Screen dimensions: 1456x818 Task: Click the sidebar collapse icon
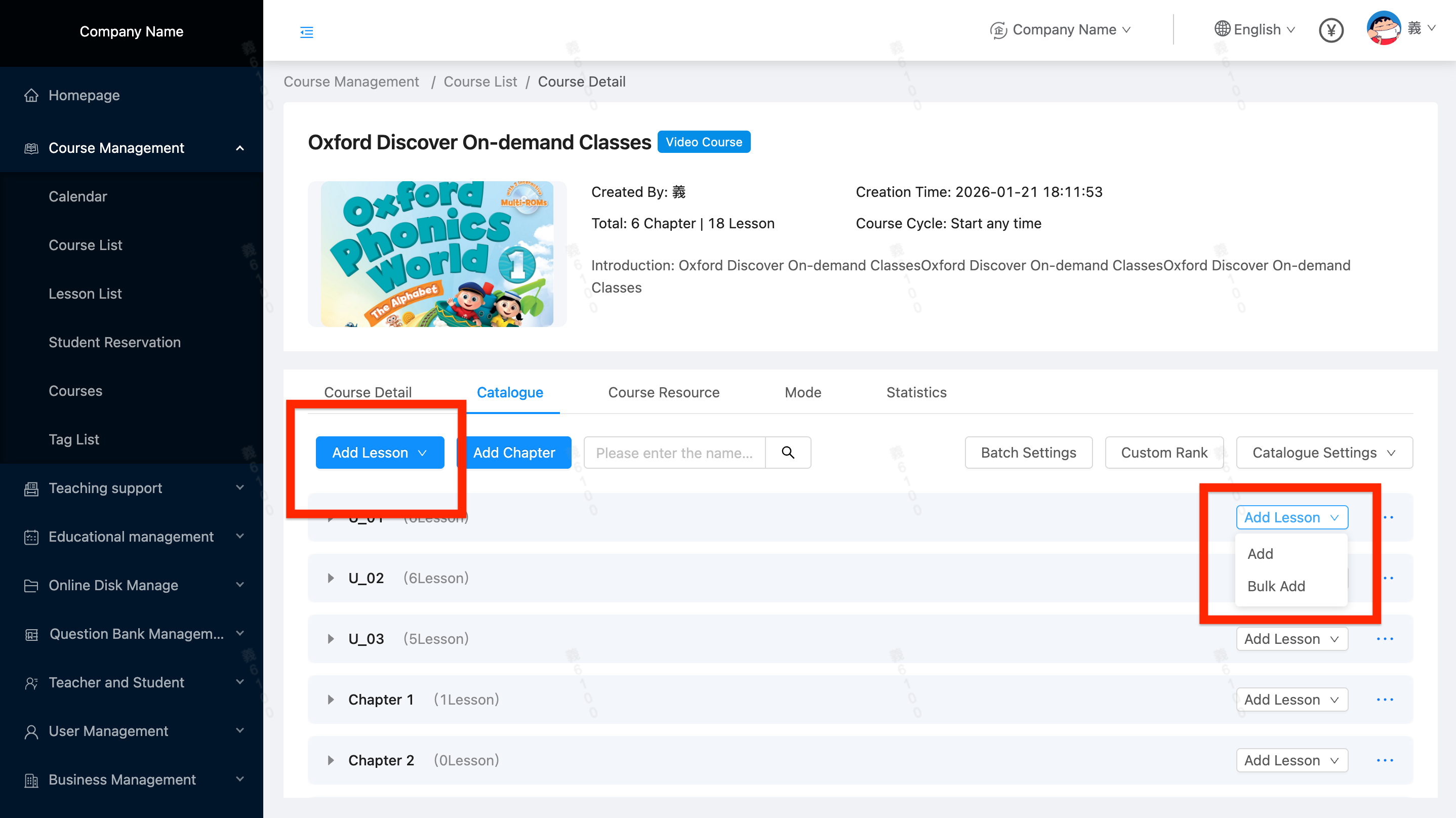coord(306,32)
